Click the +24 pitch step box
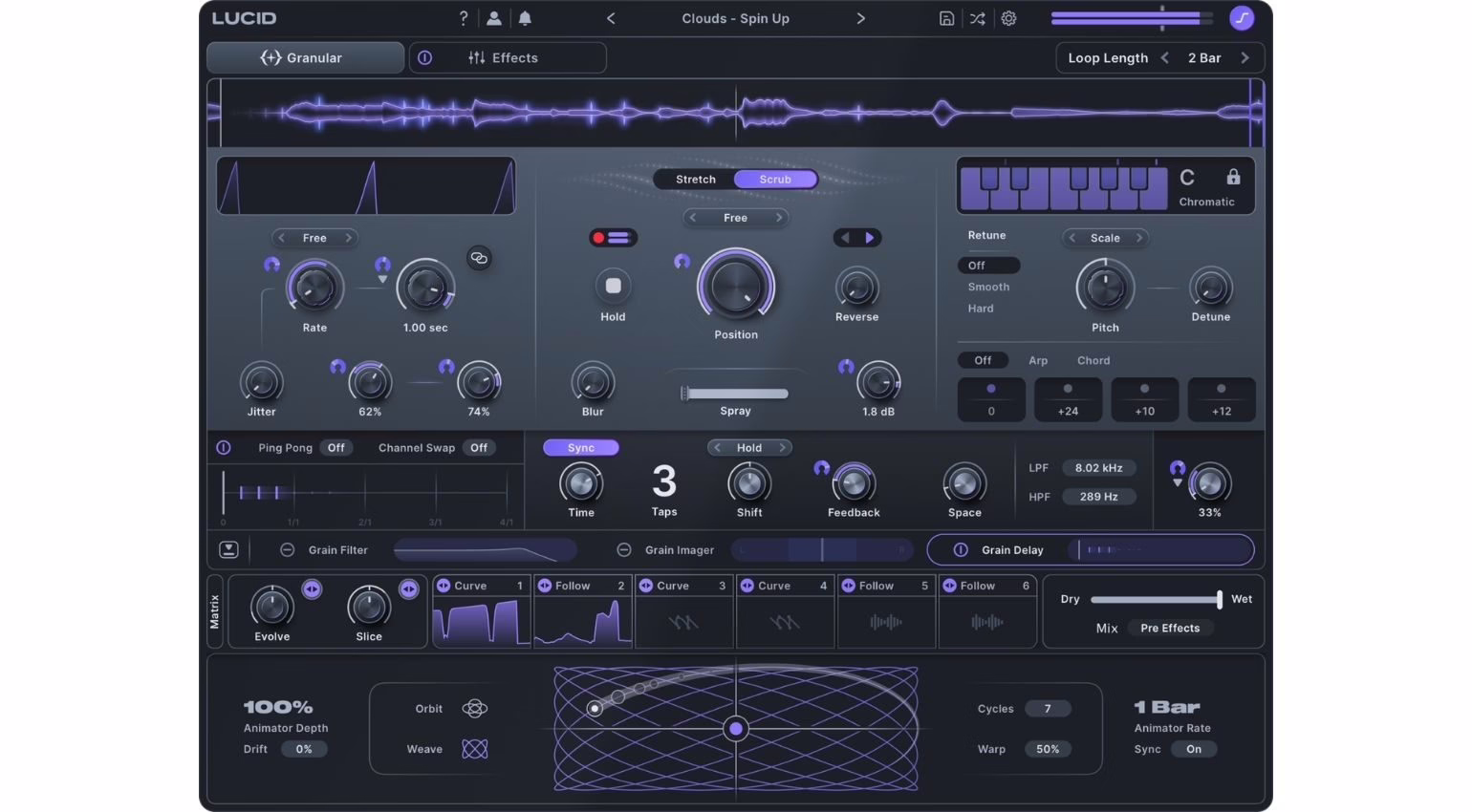The image size is (1472, 812). coord(1068,399)
